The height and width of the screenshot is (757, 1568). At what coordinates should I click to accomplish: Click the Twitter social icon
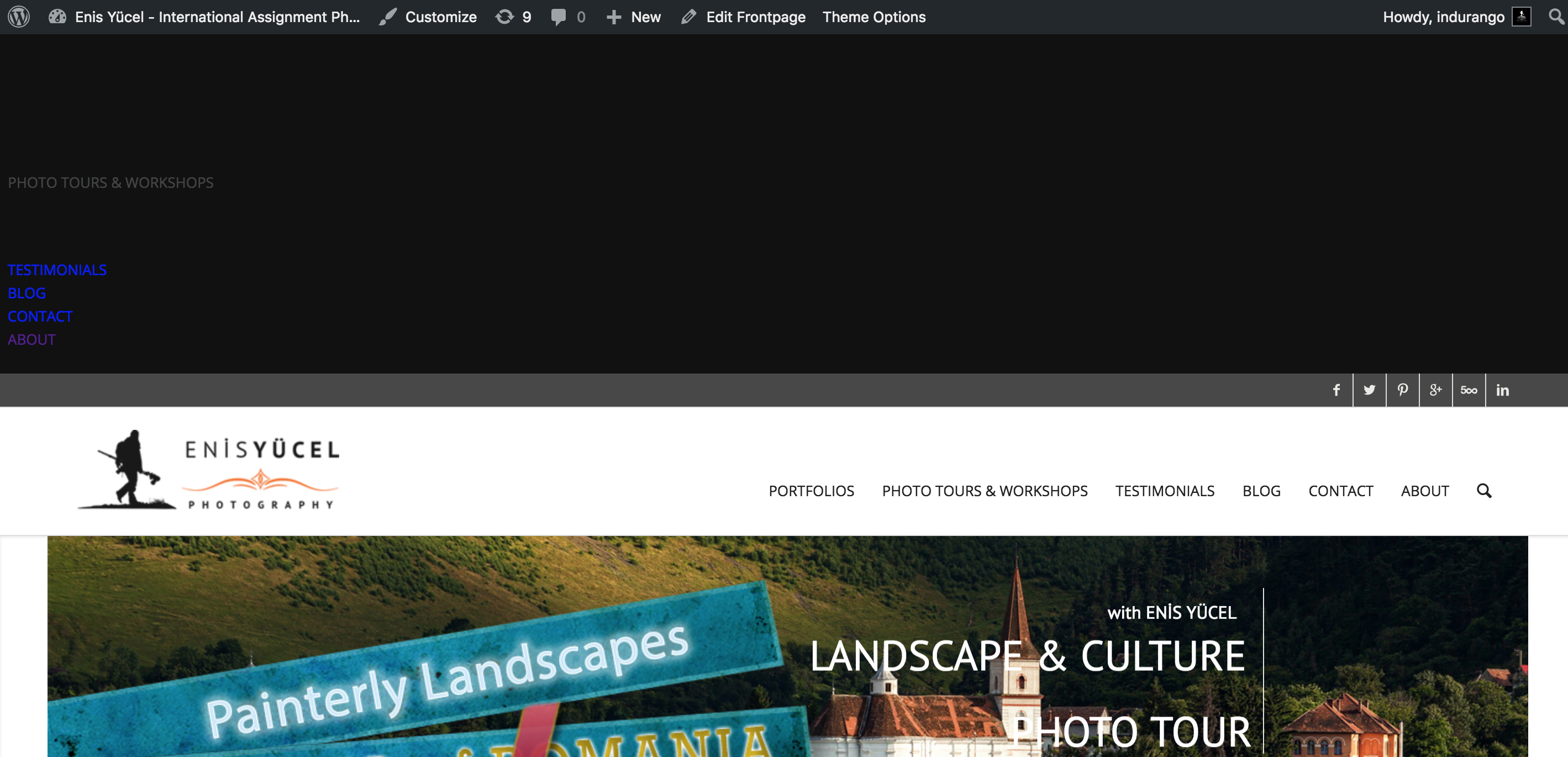(x=1369, y=390)
